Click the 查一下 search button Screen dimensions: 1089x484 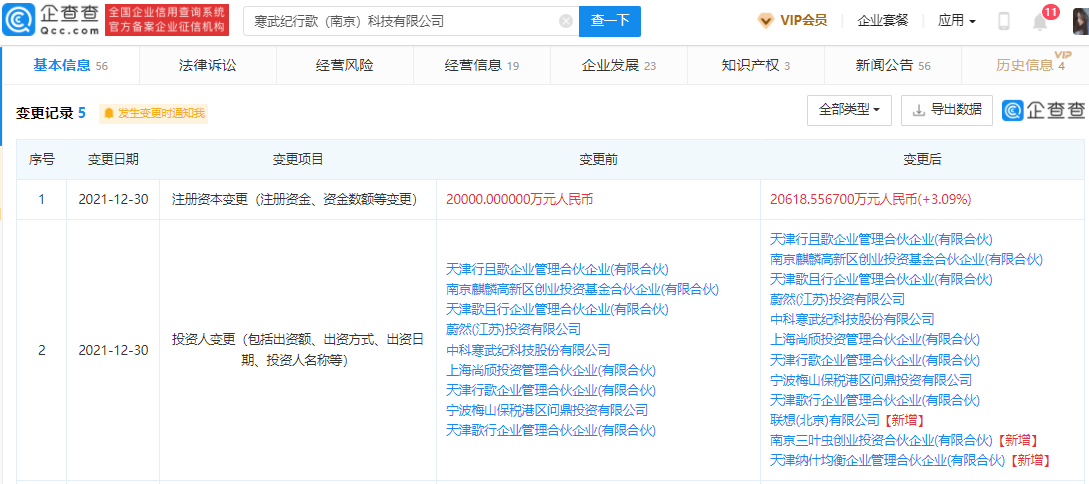(x=610, y=21)
